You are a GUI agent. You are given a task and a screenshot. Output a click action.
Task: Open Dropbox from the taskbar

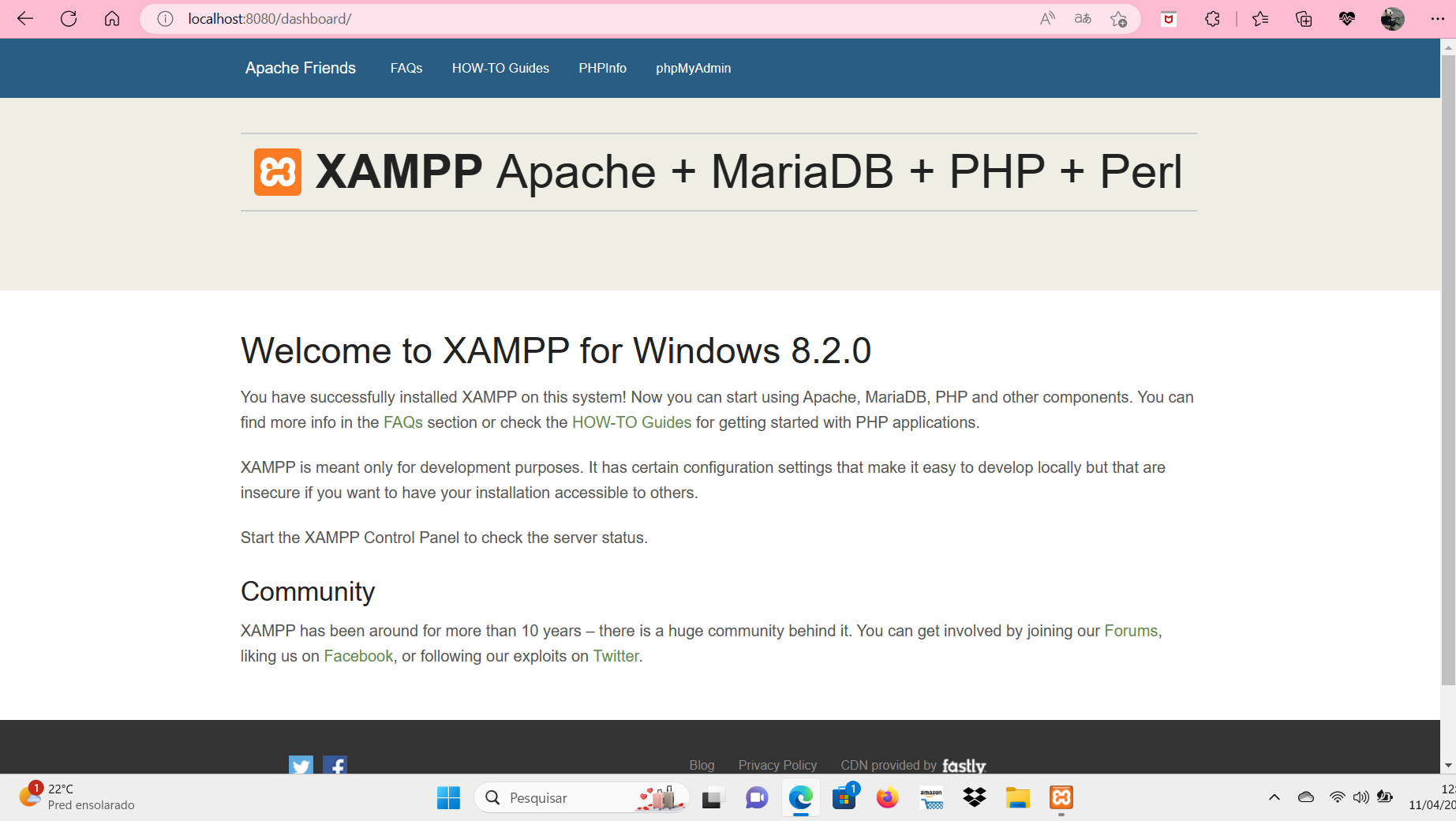tap(975, 798)
